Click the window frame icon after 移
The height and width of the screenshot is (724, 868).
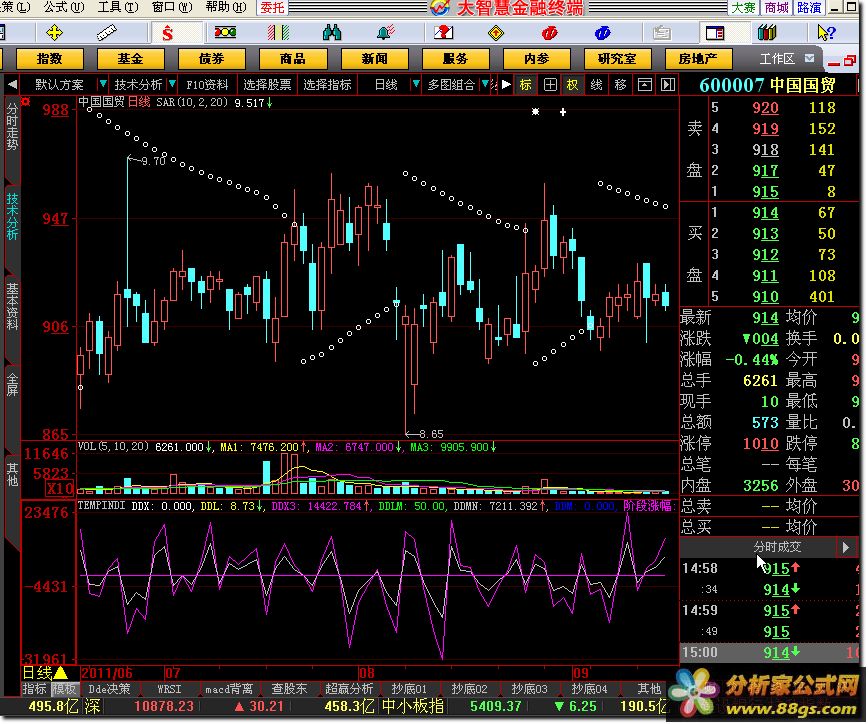tap(644, 84)
